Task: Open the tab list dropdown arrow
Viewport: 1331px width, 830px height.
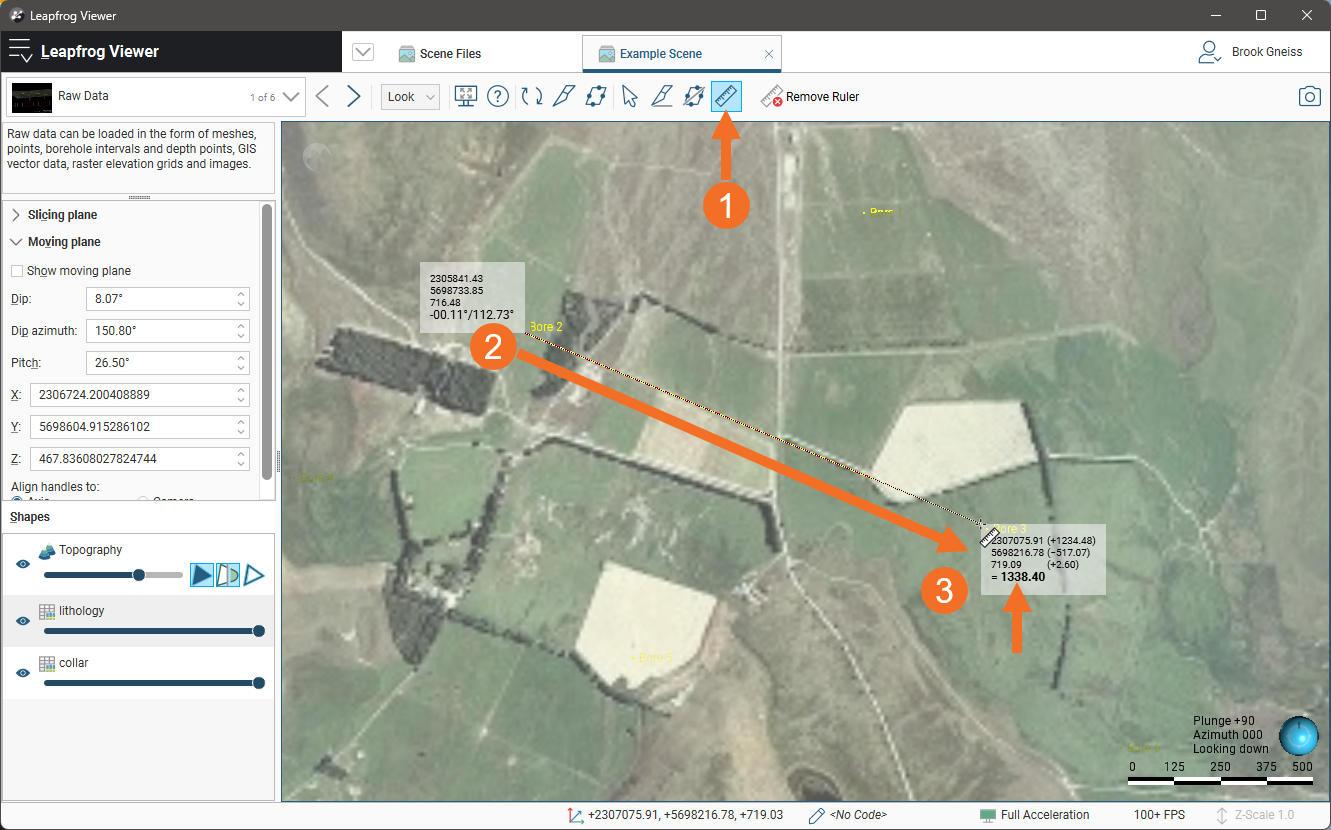Action: tap(363, 53)
